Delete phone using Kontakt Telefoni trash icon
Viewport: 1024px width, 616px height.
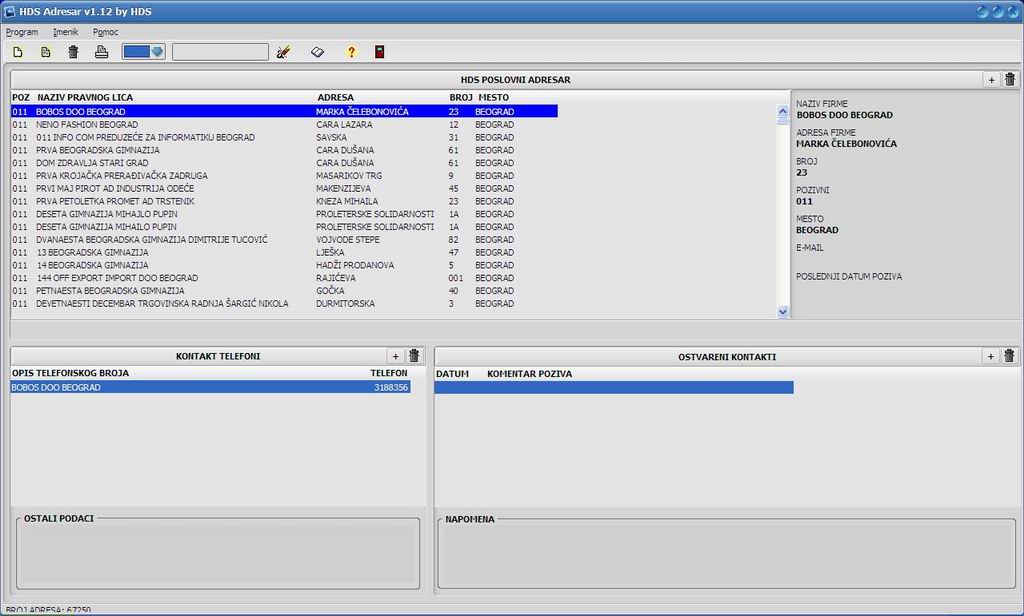[414, 356]
